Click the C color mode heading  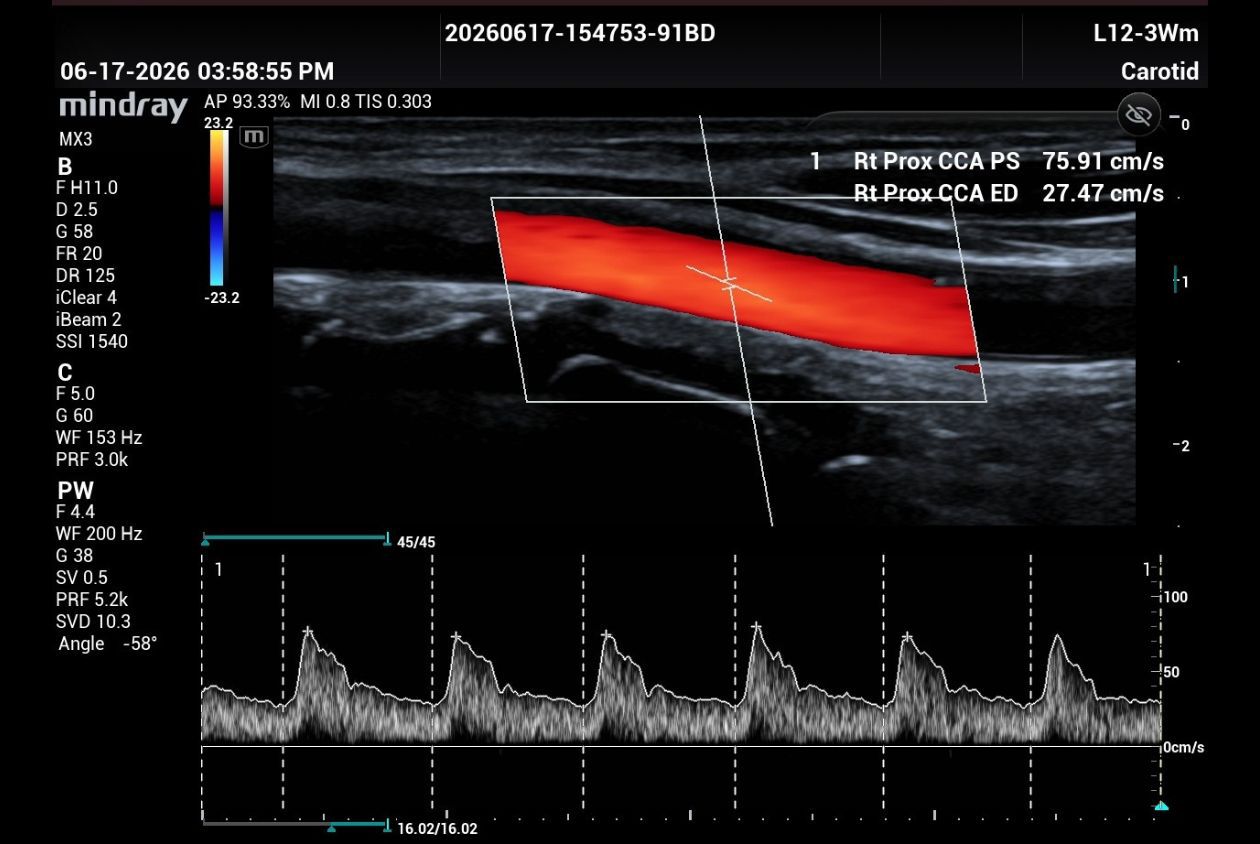[65, 373]
